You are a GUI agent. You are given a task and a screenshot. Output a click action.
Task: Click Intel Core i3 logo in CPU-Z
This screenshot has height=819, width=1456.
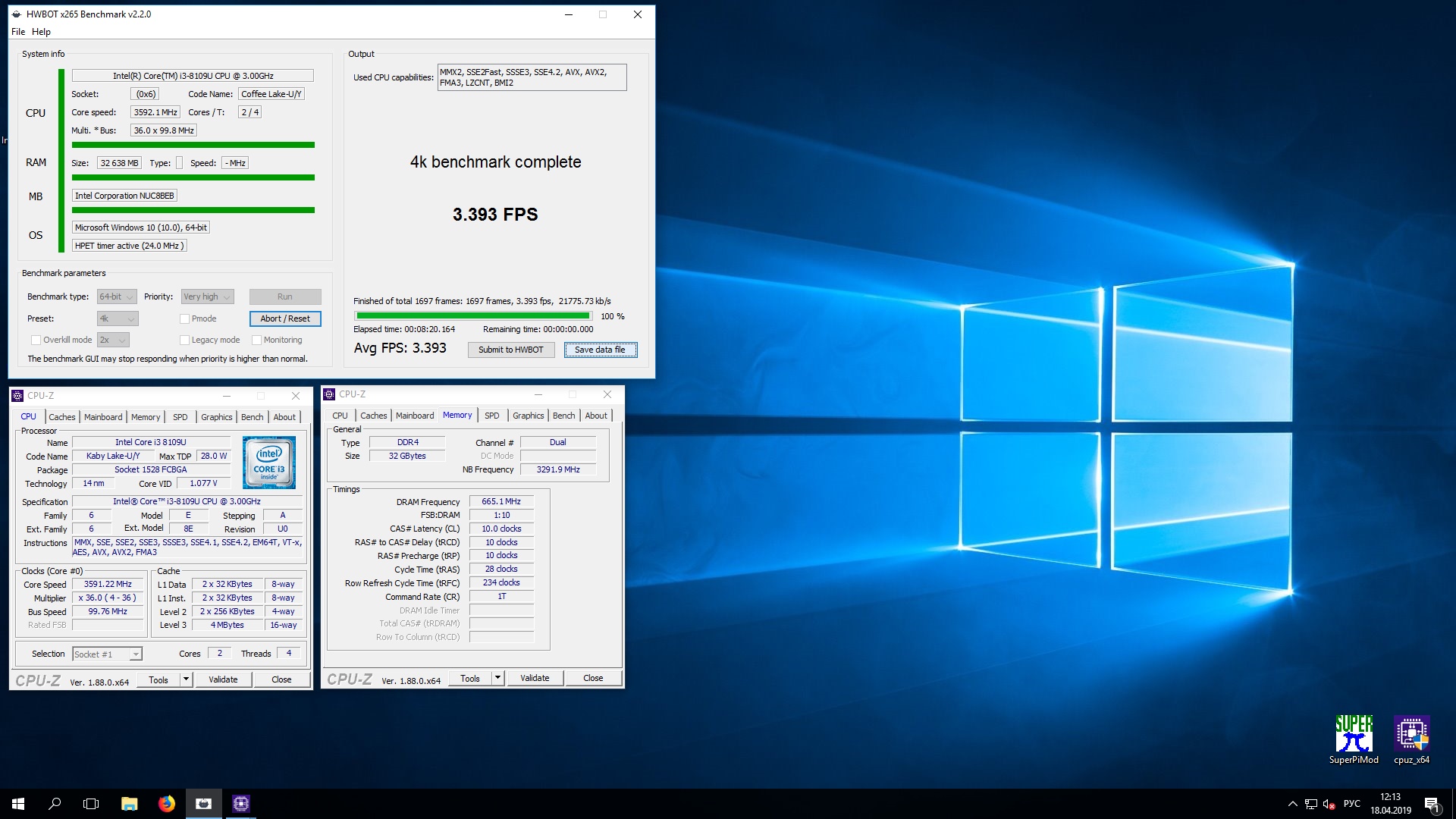[x=269, y=462]
